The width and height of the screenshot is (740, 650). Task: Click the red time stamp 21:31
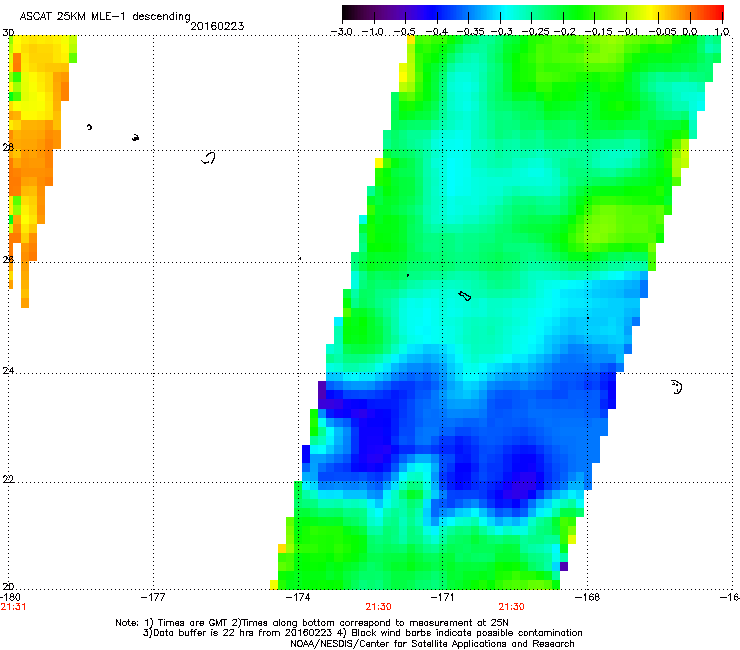(x=13, y=607)
